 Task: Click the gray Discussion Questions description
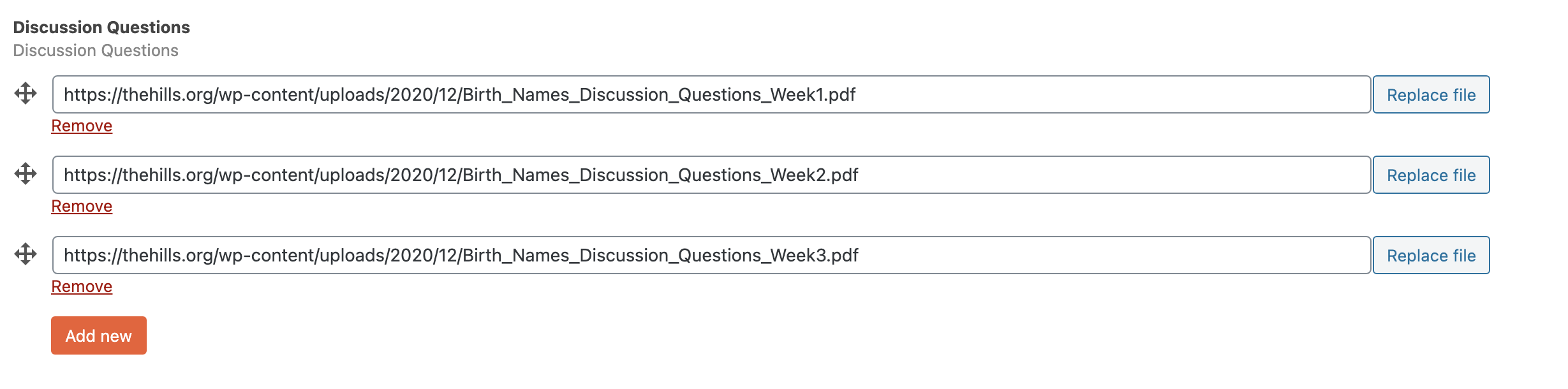tap(96, 50)
